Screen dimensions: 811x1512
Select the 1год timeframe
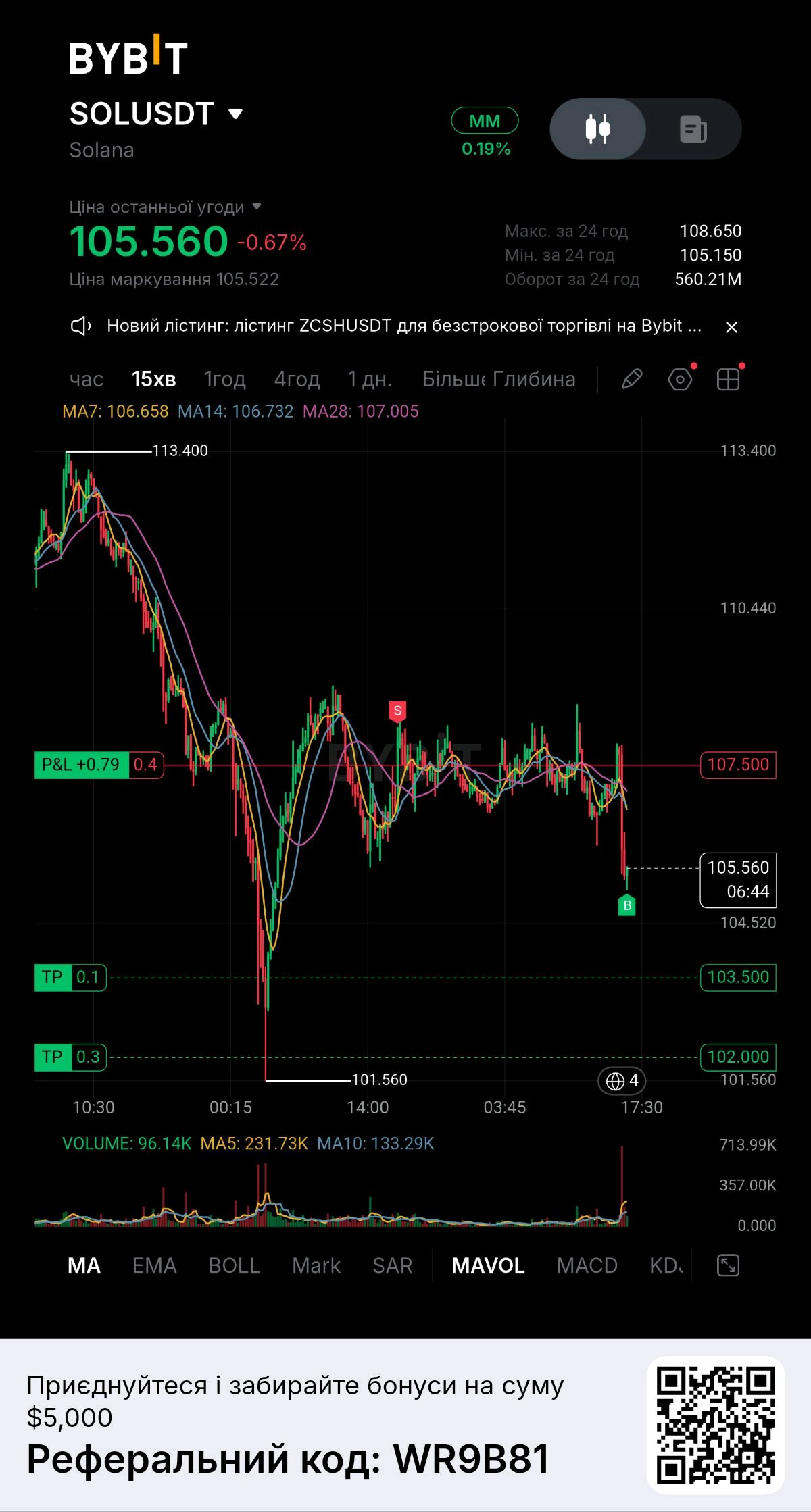tap(225, 379)
